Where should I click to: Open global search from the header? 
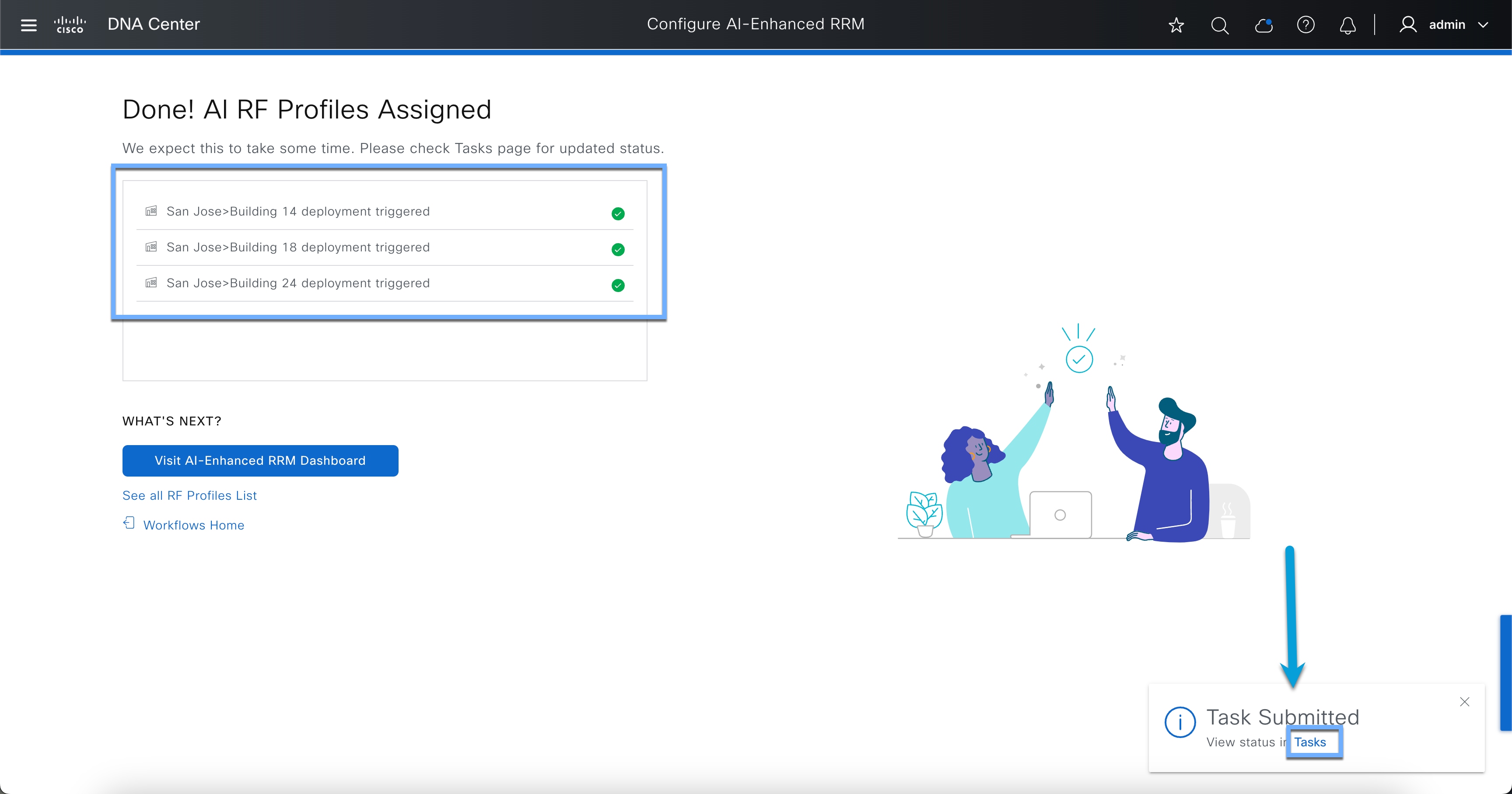tap(1219, 25)
